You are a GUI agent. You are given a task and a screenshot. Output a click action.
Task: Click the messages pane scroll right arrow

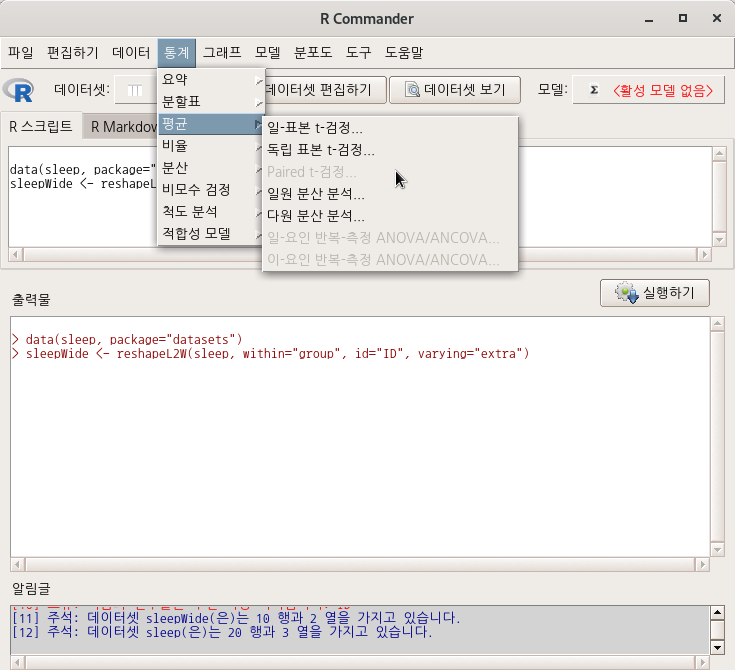pyautogui.click(x=702, y=662)
